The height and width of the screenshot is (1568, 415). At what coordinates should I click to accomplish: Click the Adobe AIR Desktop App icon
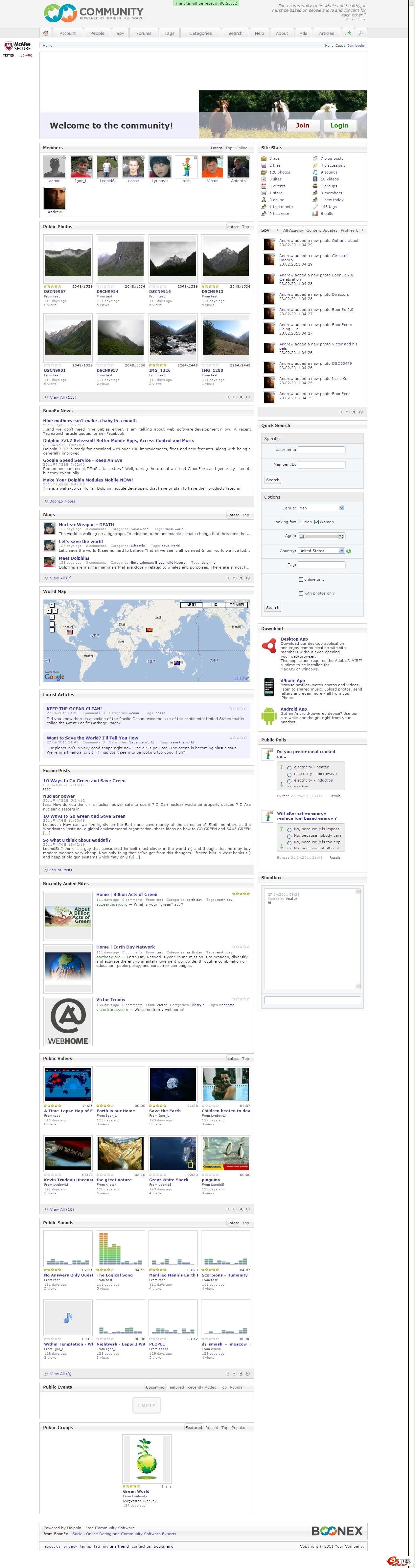[268, 646]
